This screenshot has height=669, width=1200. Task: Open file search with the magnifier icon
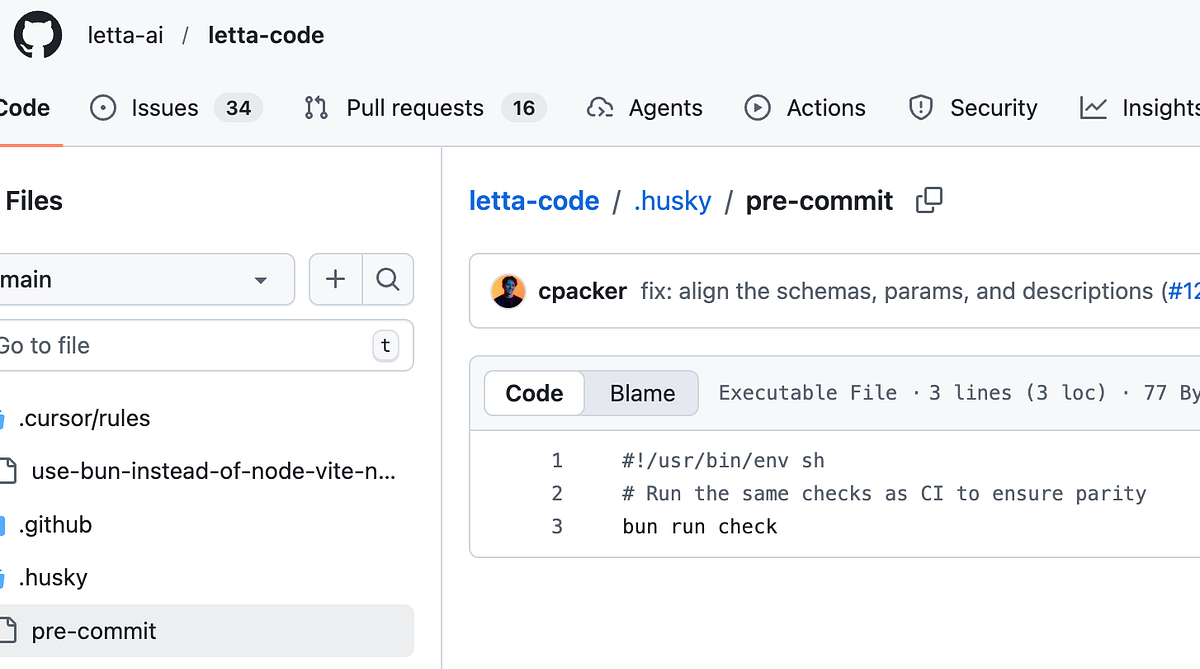click(388, 279)
